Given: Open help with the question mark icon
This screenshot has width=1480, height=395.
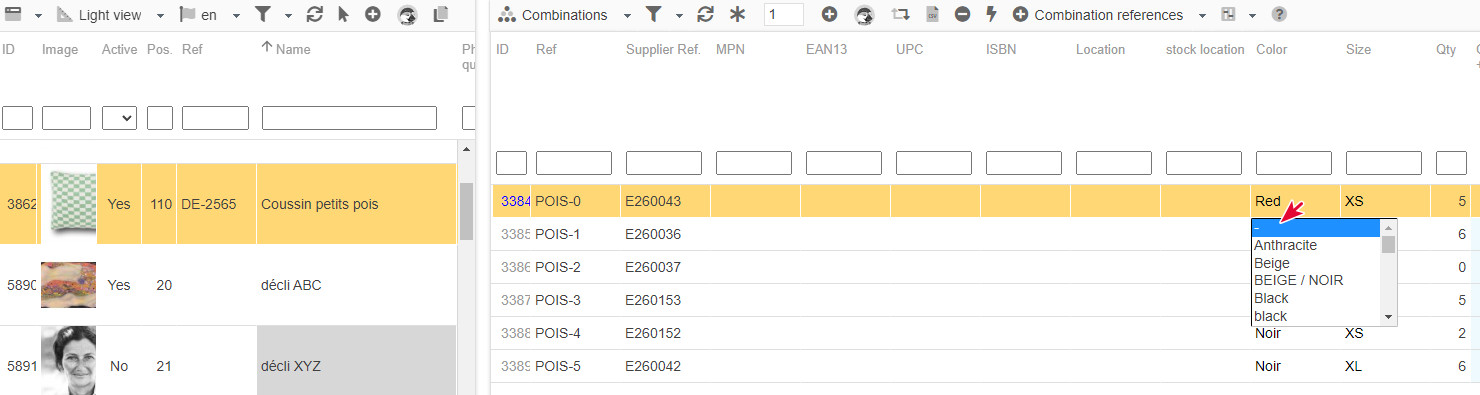Looking at the screenshot, I should click(x=1279, y=15).
